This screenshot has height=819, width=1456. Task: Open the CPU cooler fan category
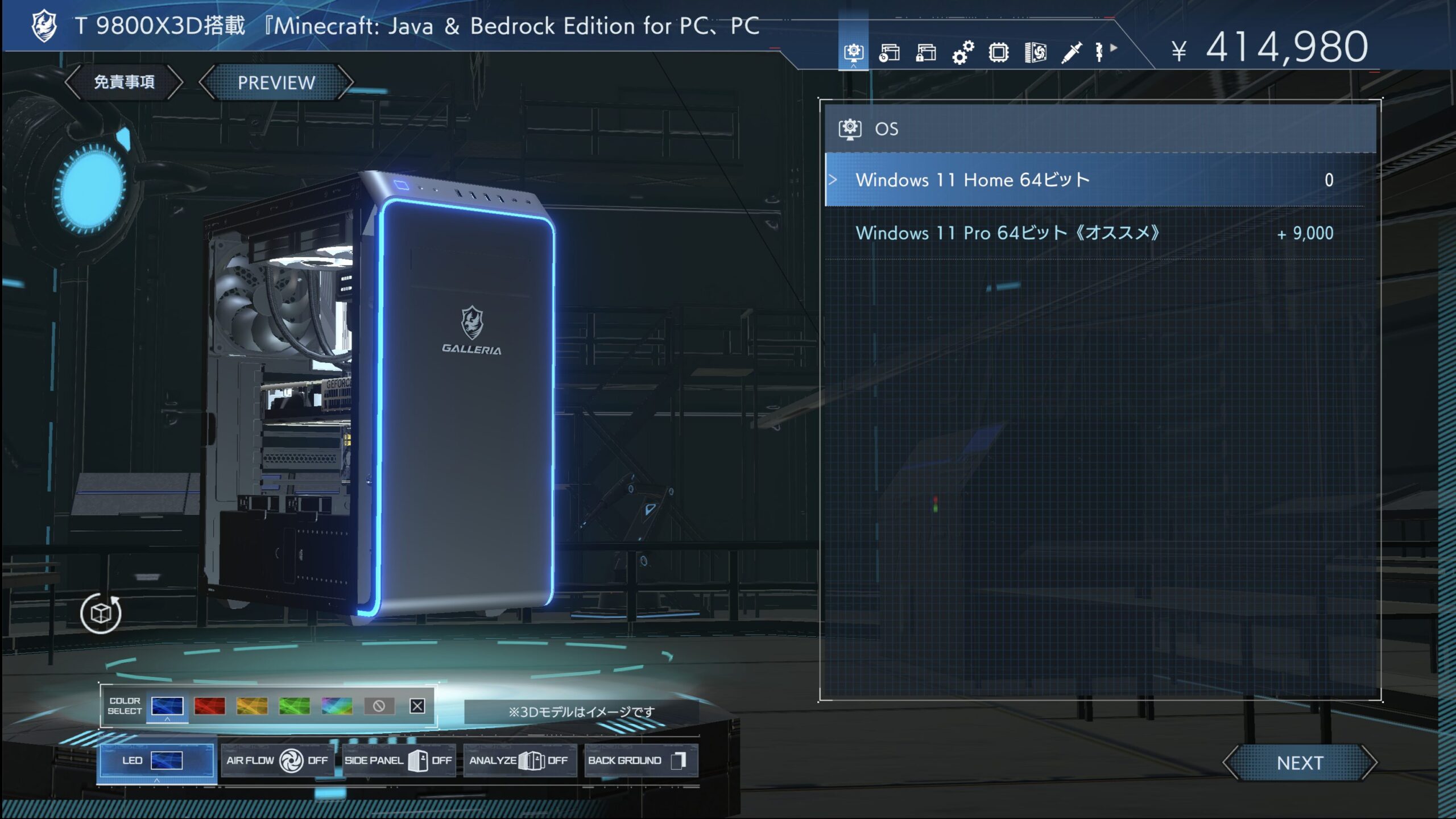click(1035, 53)
